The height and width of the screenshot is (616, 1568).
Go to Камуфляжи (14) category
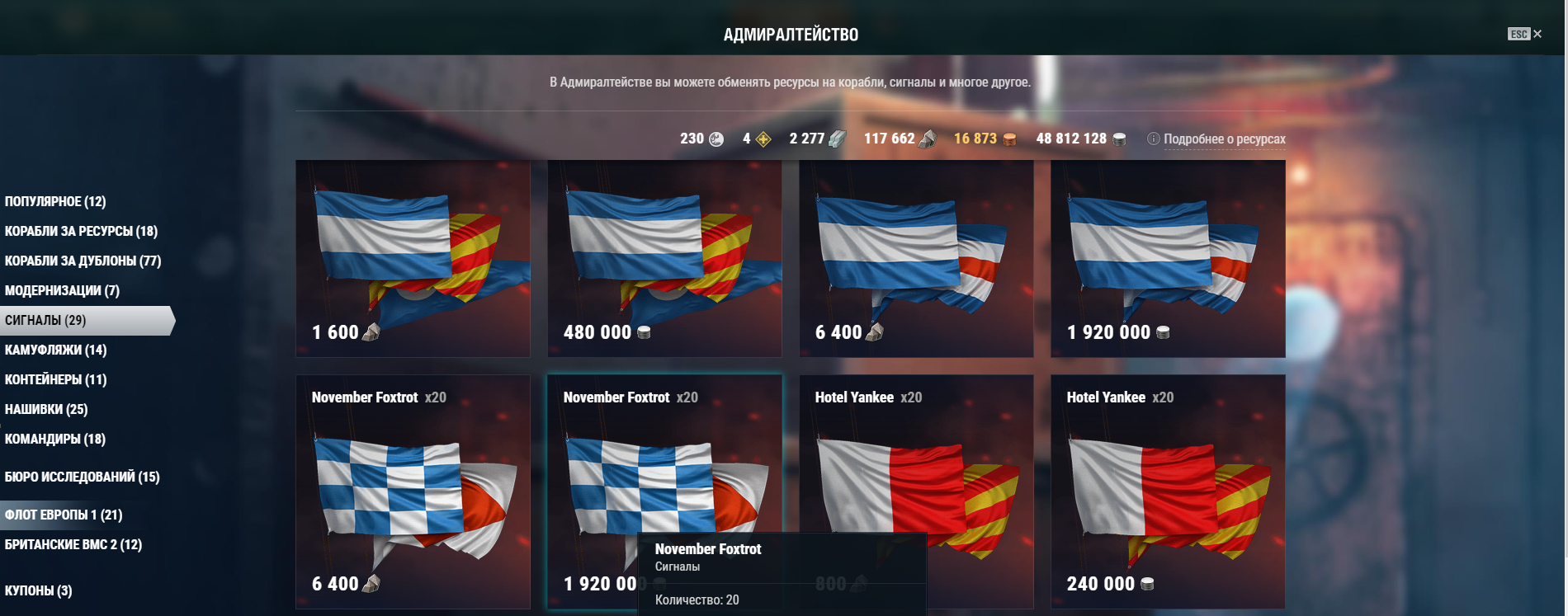[55, 350]
